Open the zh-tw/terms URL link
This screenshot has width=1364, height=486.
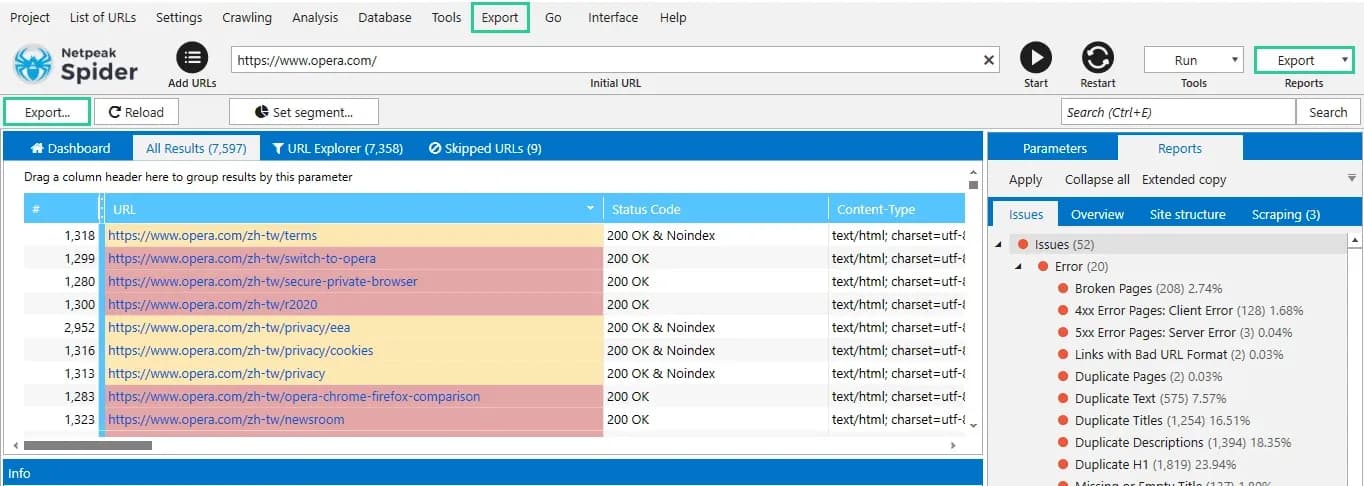212,235
